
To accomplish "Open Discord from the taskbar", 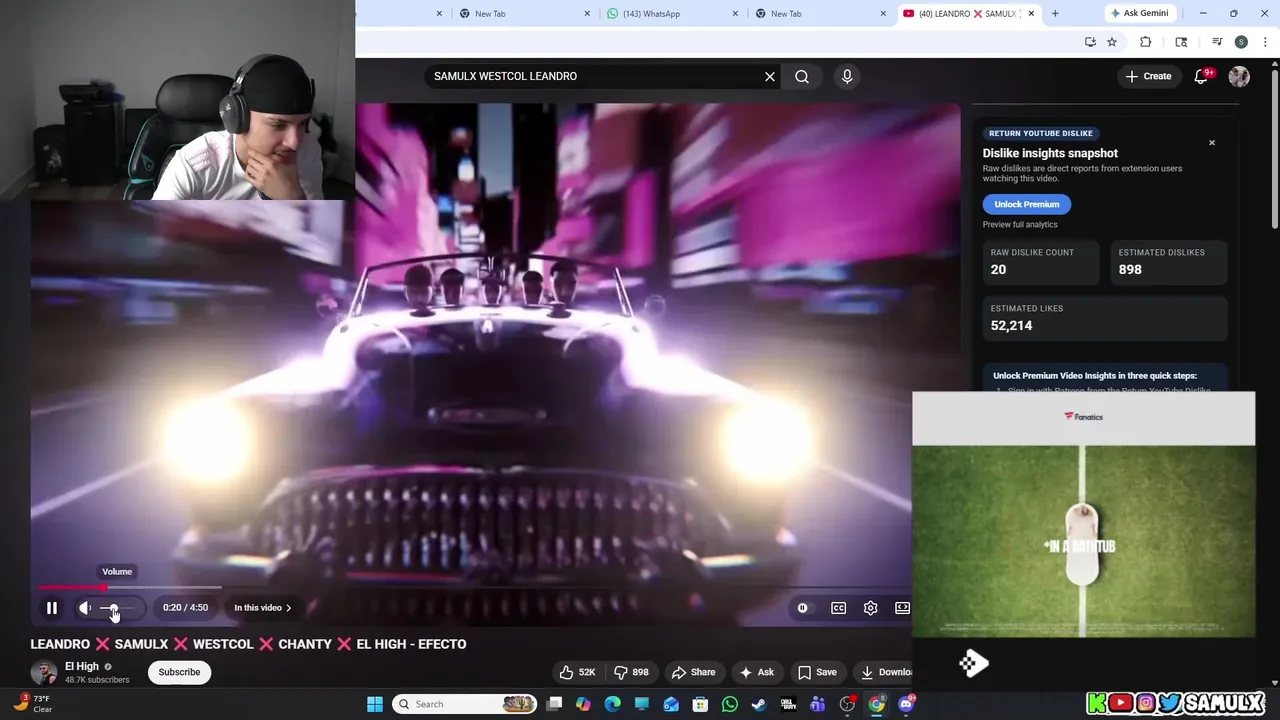I will (x=906, y=704).
